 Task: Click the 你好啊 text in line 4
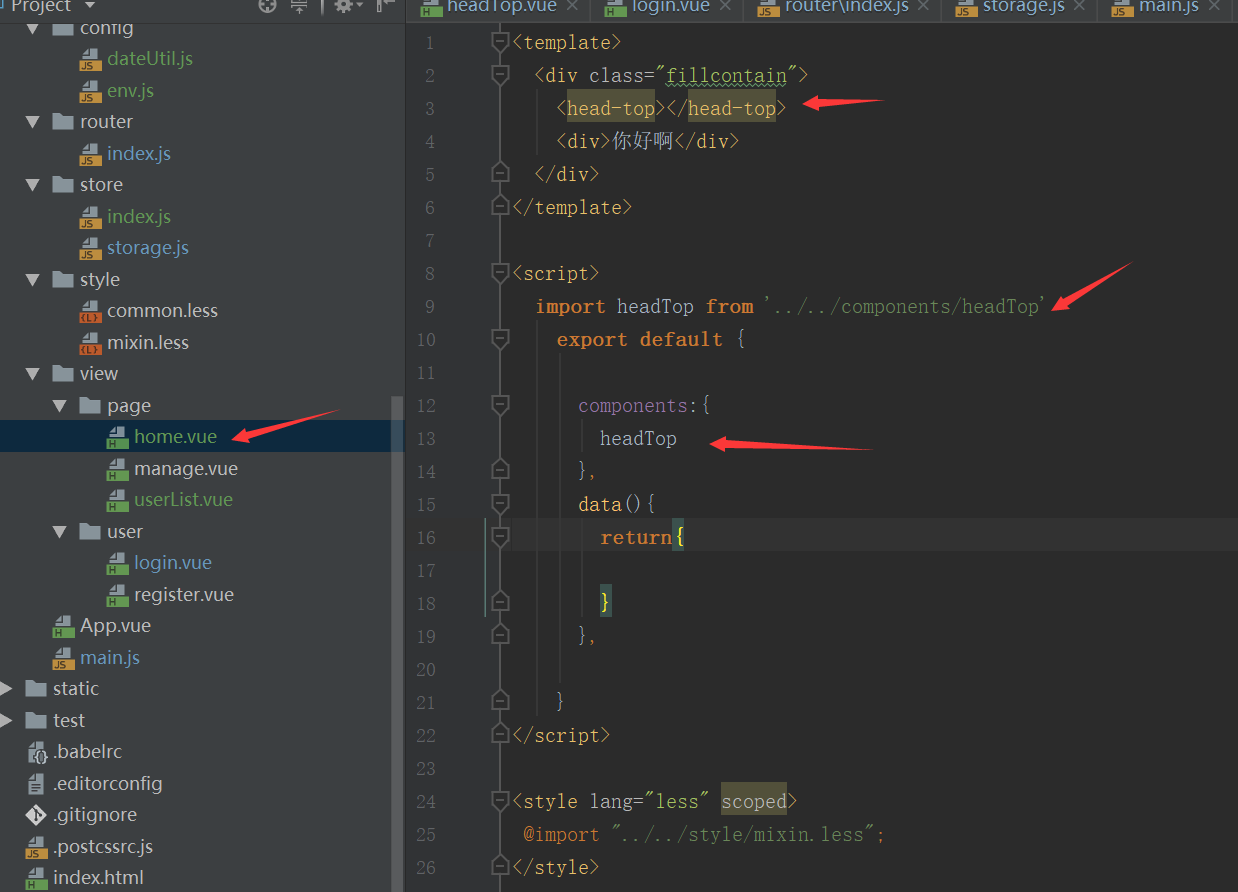643,141
